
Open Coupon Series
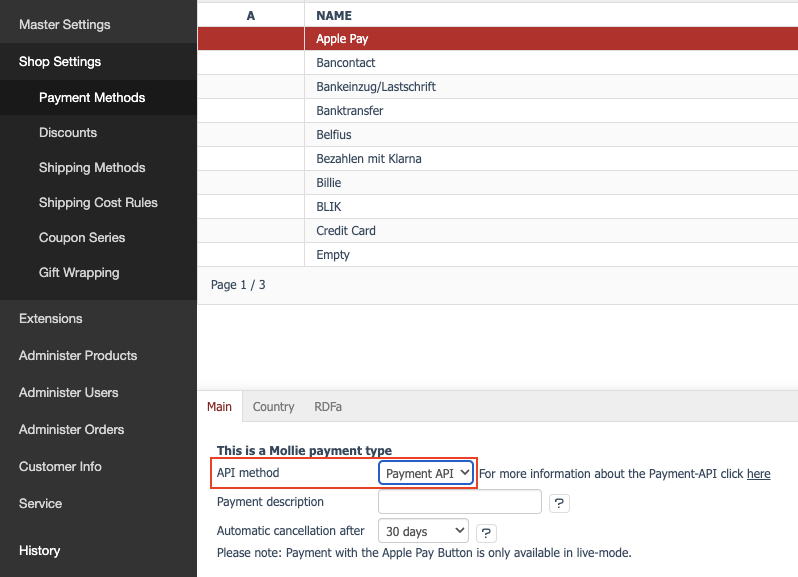click(82, 238)
